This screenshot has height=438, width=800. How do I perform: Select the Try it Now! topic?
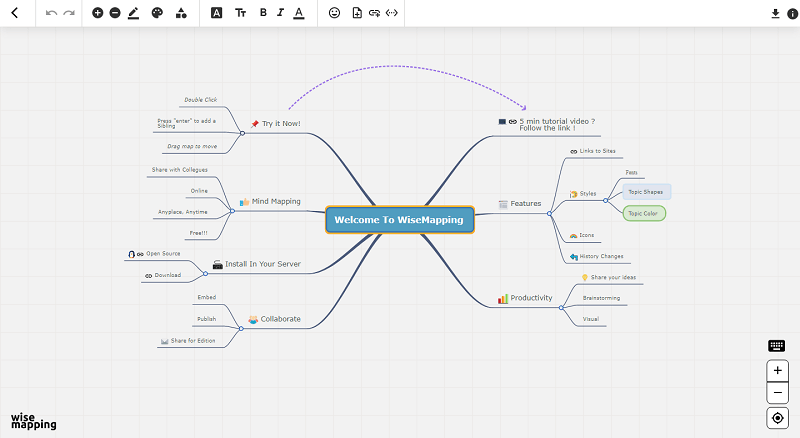pyautogui.click(x=281, y=124)
